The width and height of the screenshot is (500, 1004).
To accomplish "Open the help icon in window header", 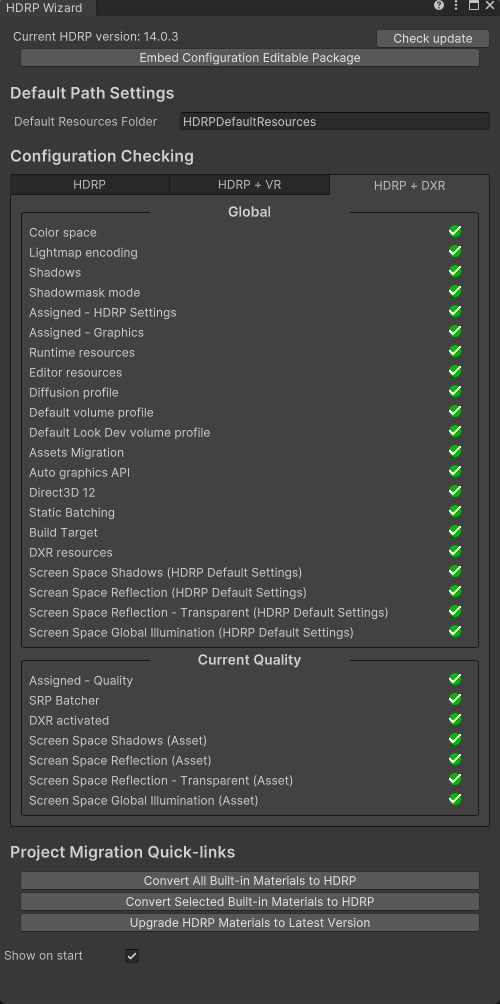I will click(x=439, y=6).
